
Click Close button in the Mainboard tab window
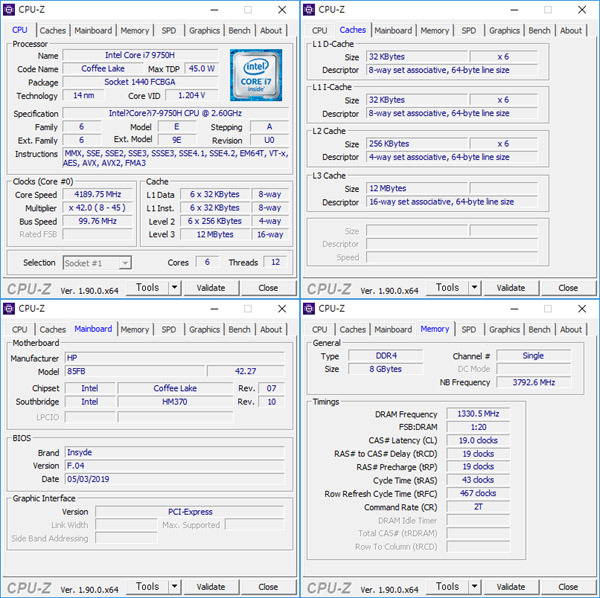coord(268,587)
